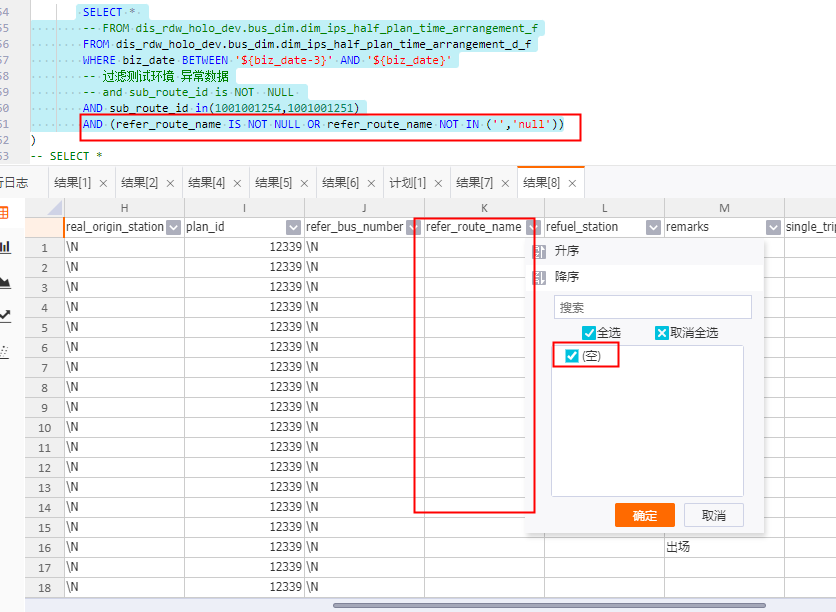Click the uncommented FROM ...arrangement_d_f line
The height and width of the screenshot is (612, 836).
coord(307,44)
